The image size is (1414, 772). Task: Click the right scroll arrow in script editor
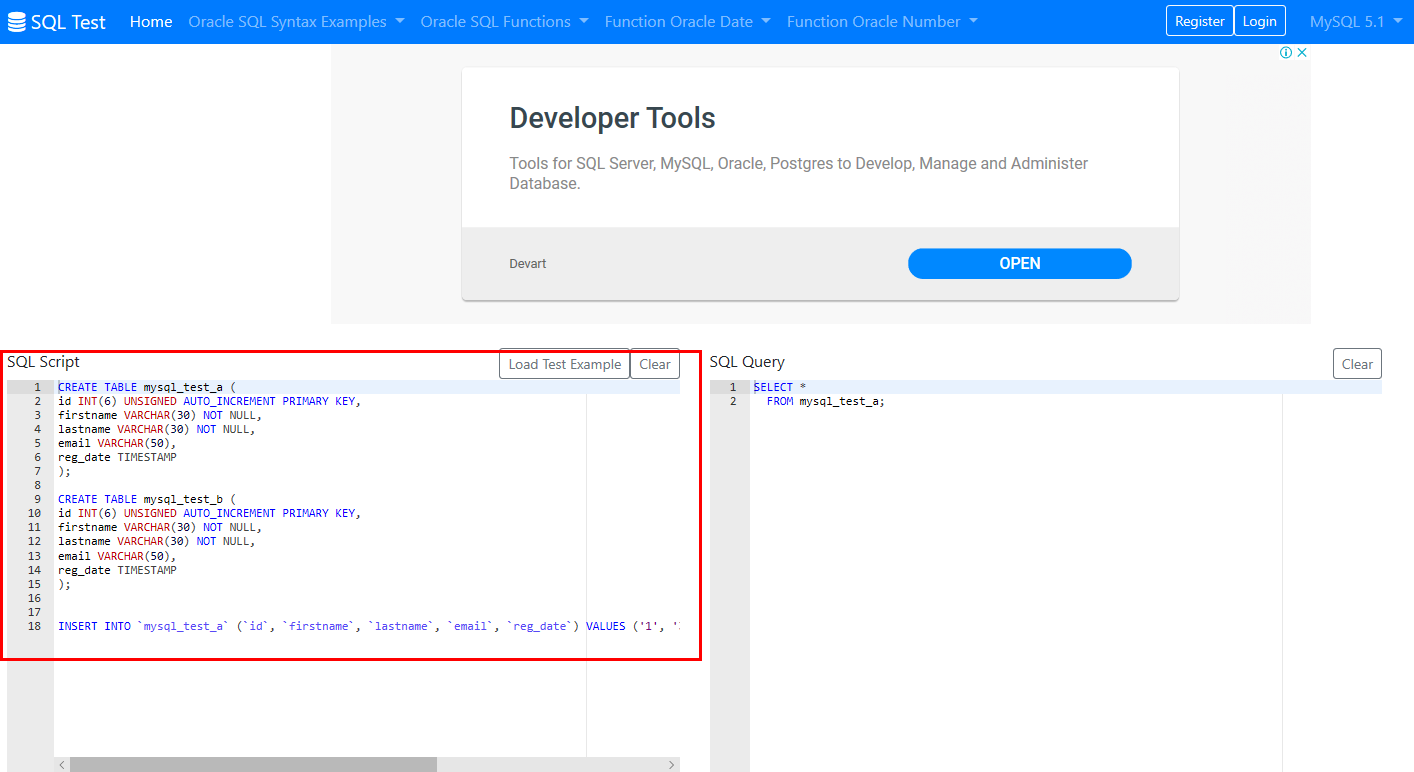point(672,764)
